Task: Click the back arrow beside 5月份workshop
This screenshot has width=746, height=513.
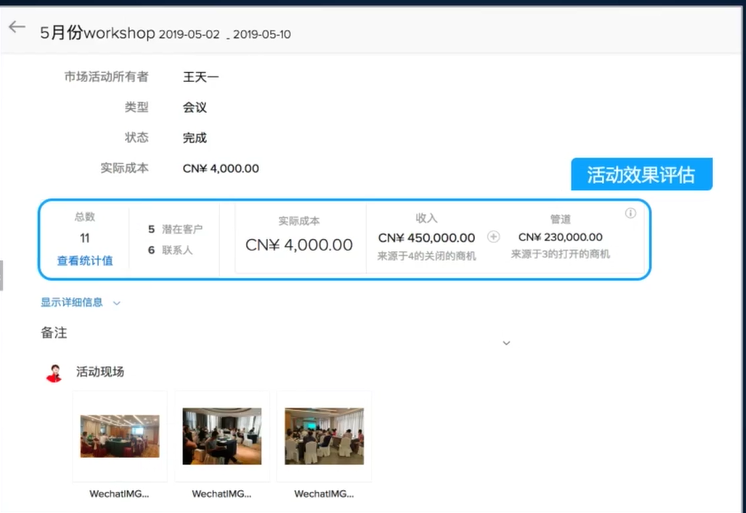Action: click(x=17, y=28)
